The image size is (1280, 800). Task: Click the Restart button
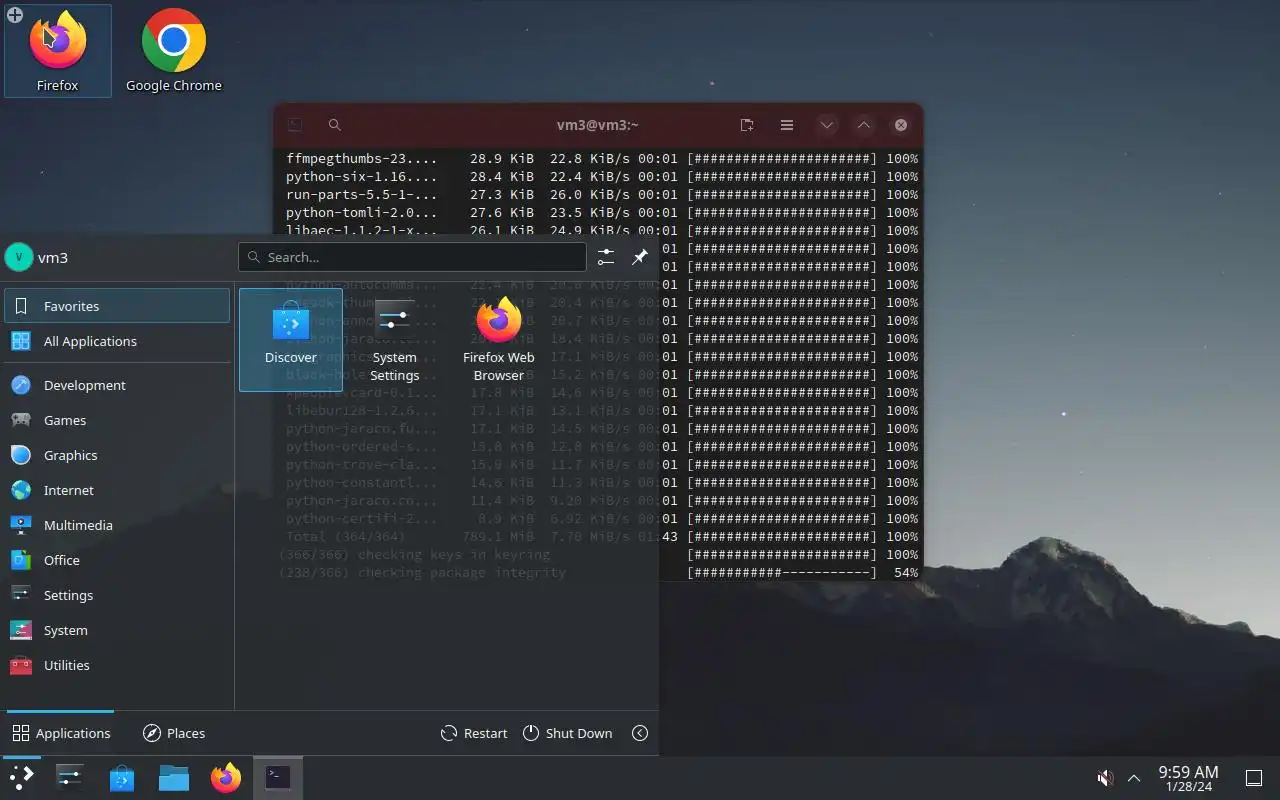click(x=474, y=733)
